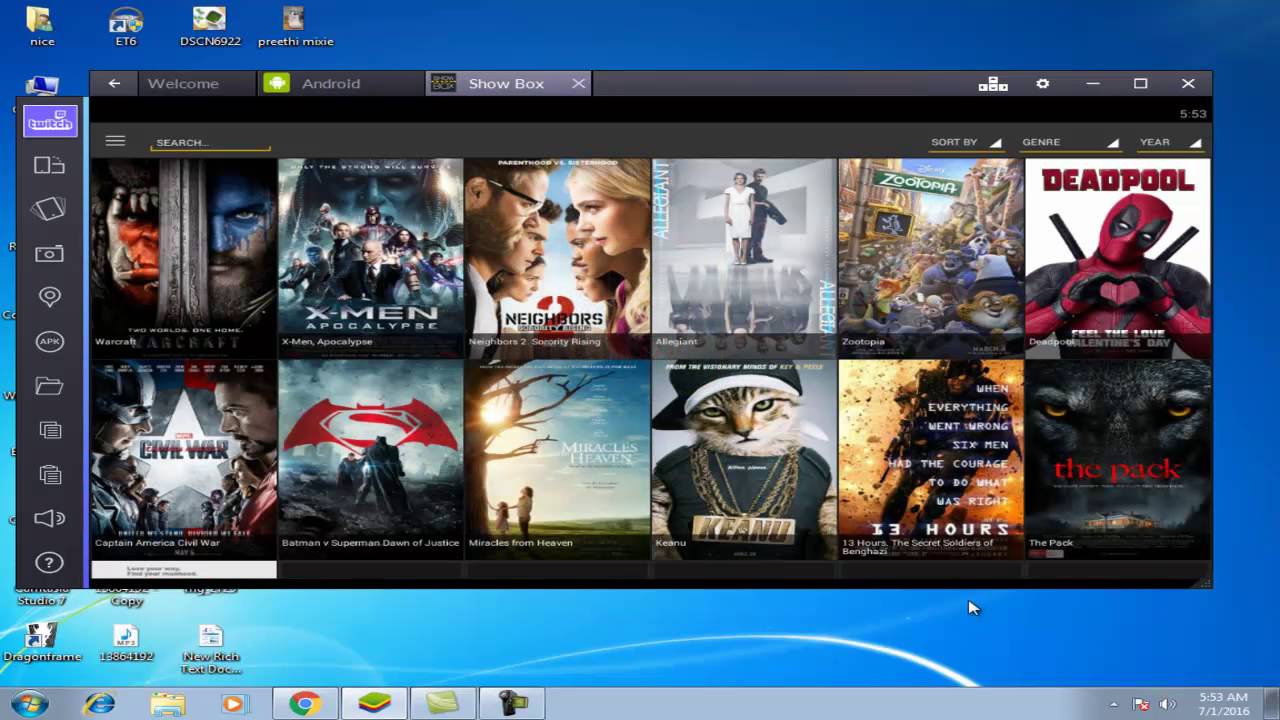Click the back arrow in BlueStacks title bar
The width and height of the screenshot is (1280, 720).
coord(114,84)
